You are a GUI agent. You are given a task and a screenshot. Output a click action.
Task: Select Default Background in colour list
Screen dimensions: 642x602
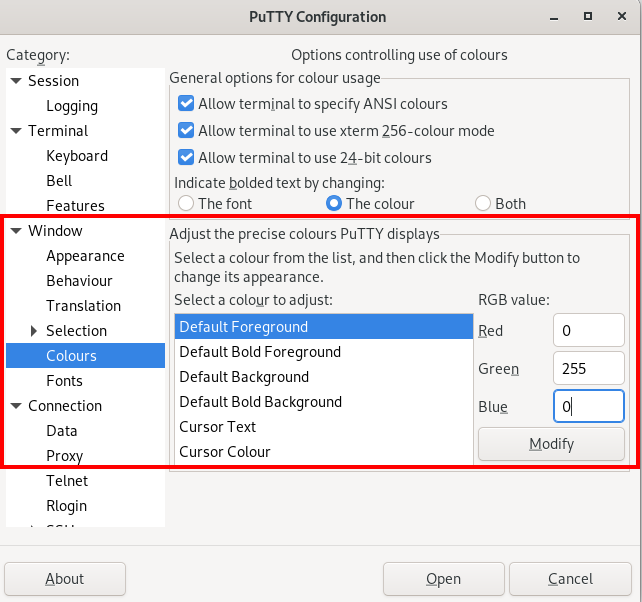(324, 377)
